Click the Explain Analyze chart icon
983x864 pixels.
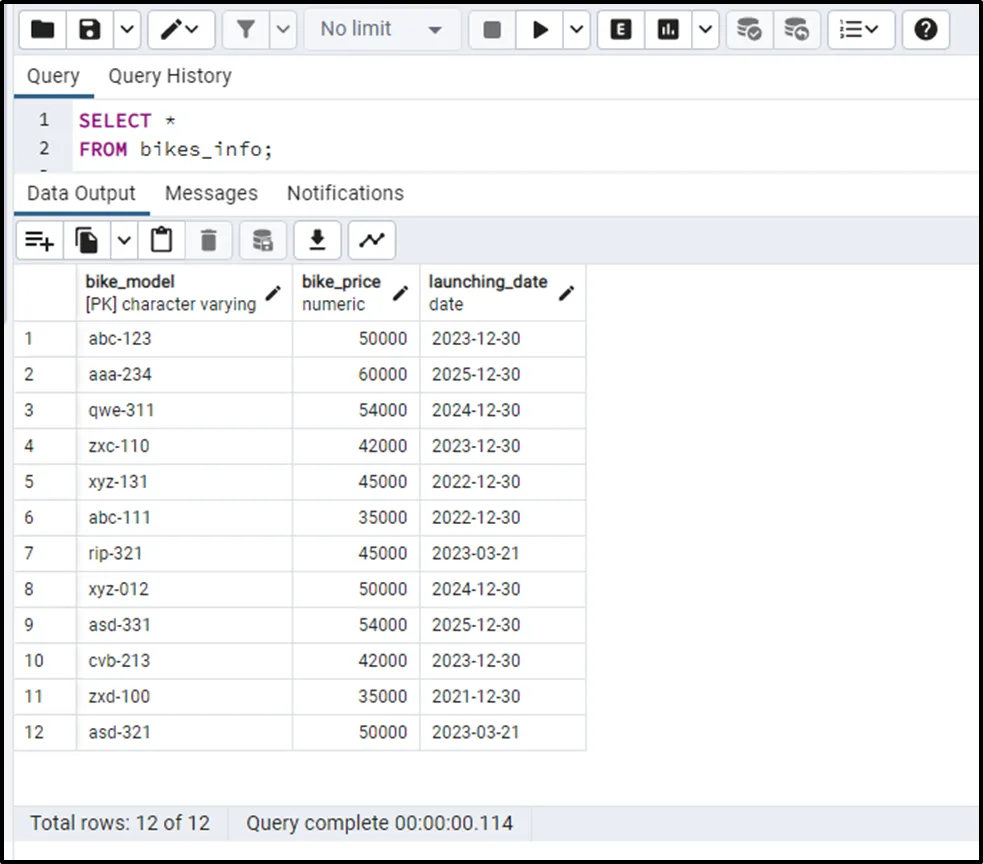click(668, 30)
